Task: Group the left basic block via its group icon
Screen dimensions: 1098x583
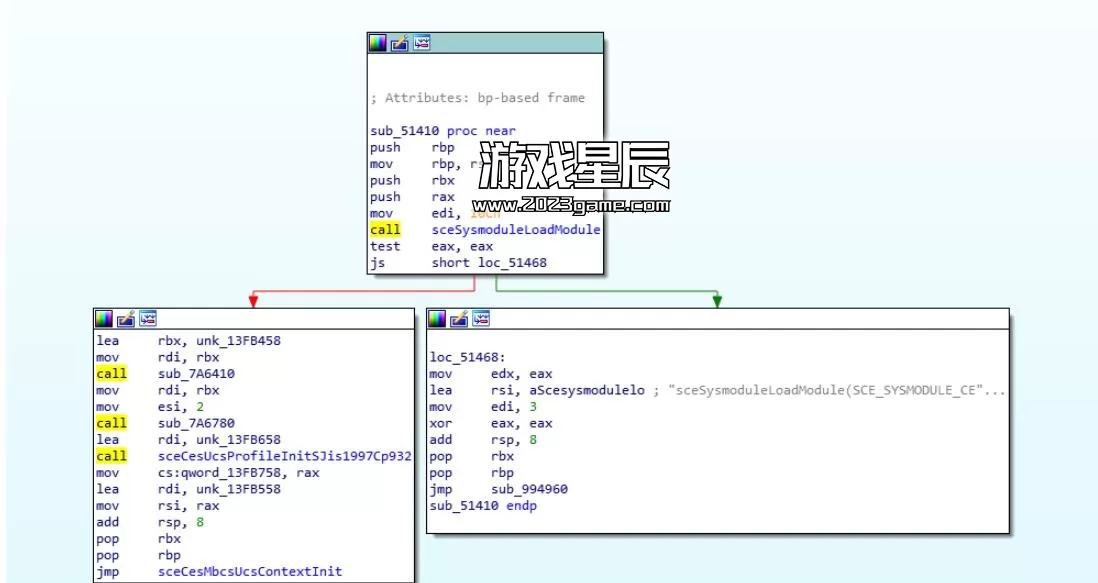Action: 147,318
